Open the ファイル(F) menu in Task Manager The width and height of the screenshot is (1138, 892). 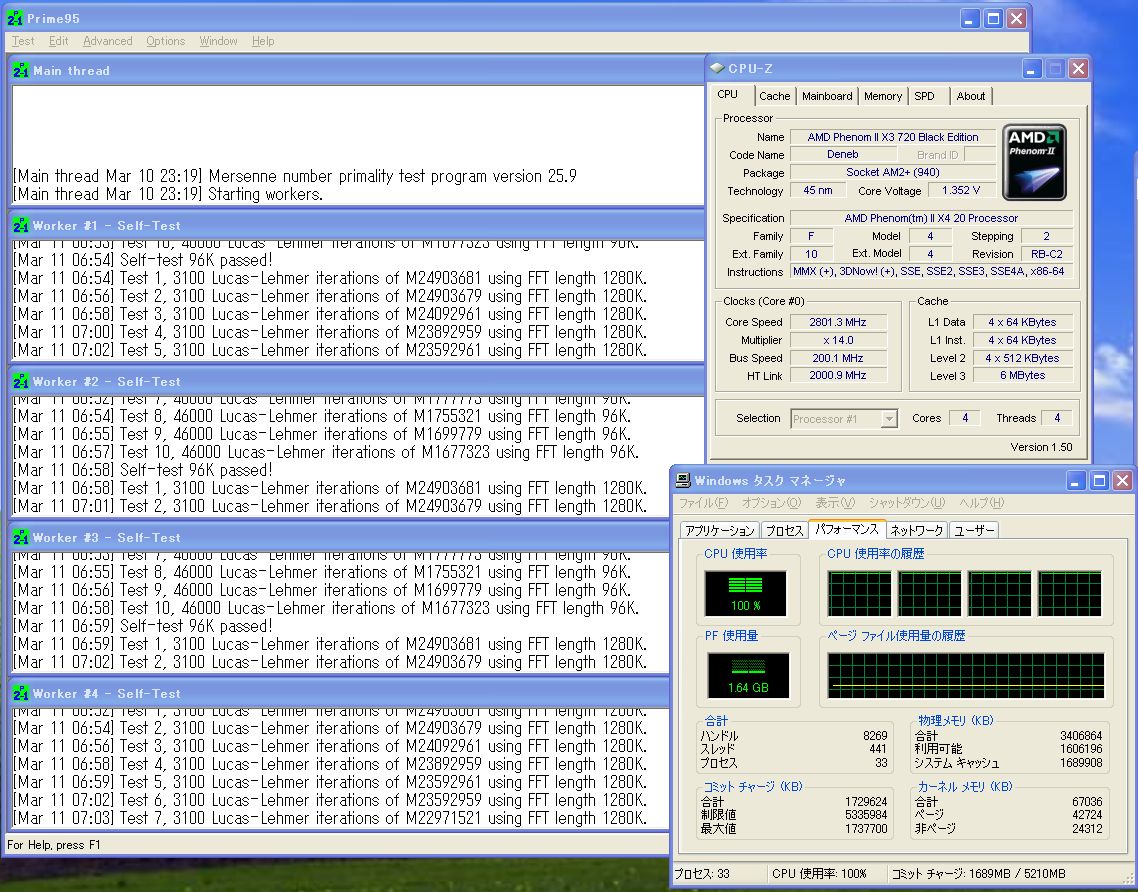coord(703,503)
